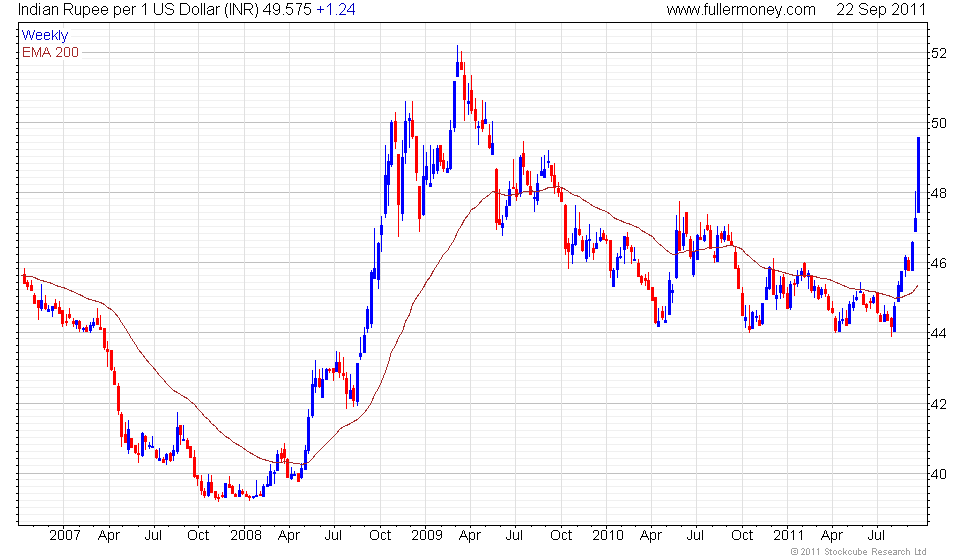The height and width of the screenshot is (560, 980).
Task: Click the 2010 year marker on time axis
Action: tap(608, 535)
